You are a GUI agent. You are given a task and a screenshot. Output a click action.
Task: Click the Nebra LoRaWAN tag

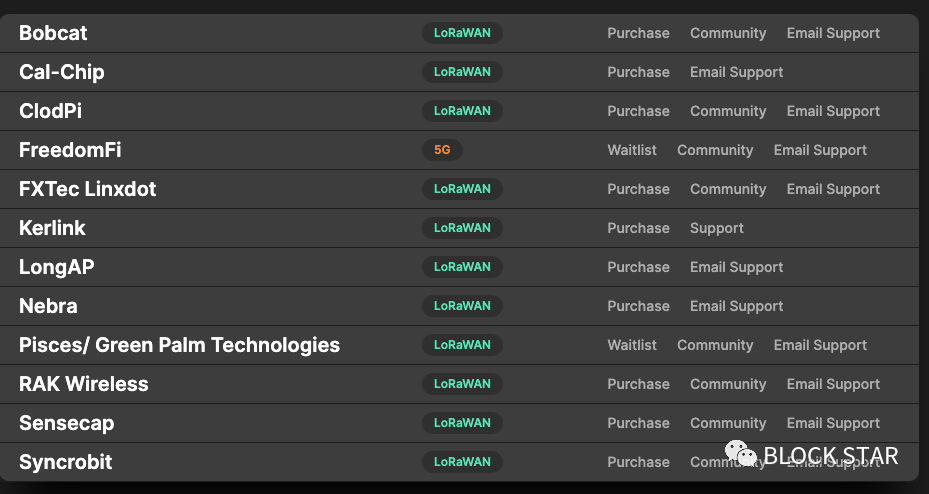(462, 306)
